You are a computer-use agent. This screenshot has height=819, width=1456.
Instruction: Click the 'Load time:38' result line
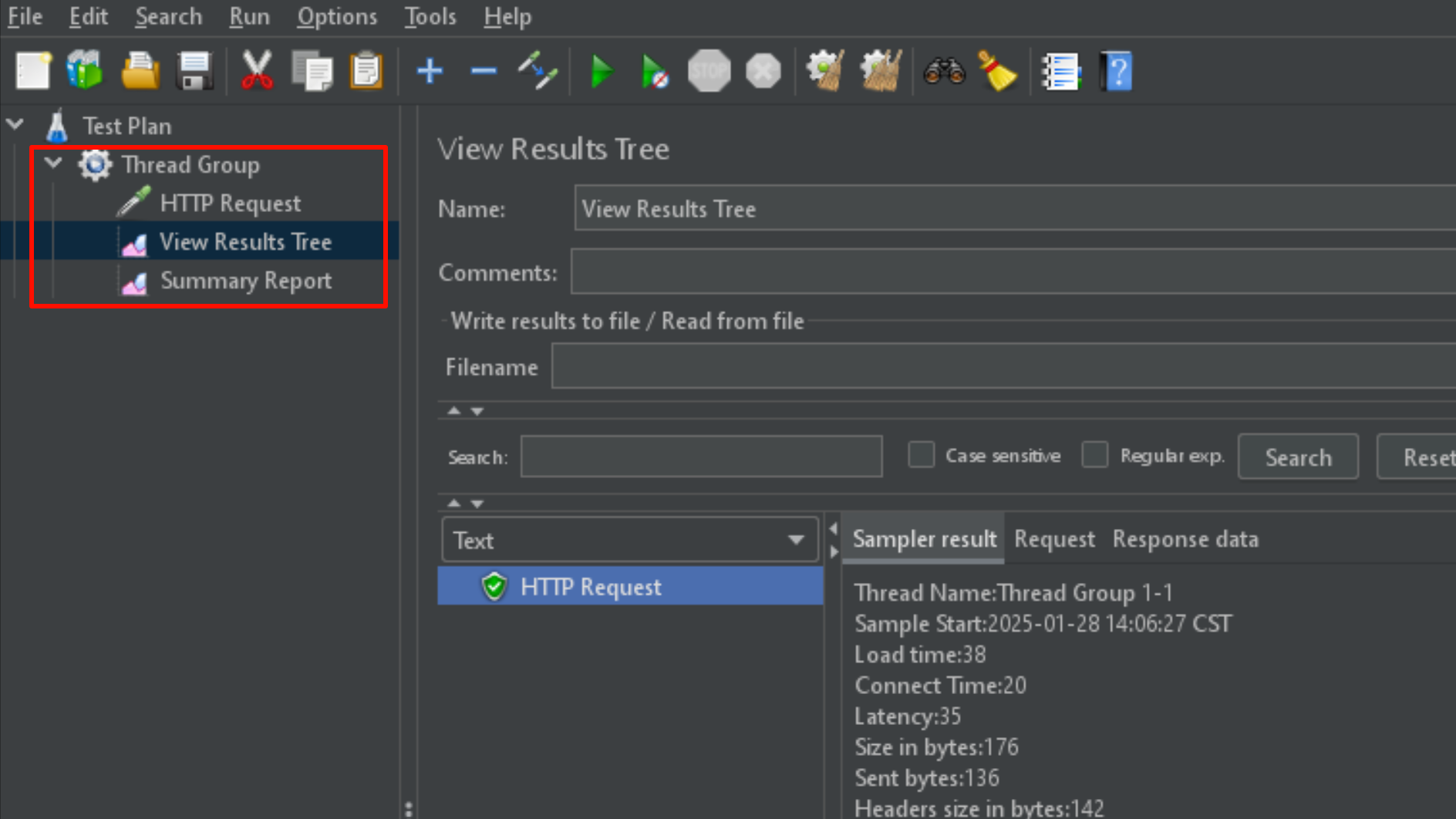[x=920, y=654]
